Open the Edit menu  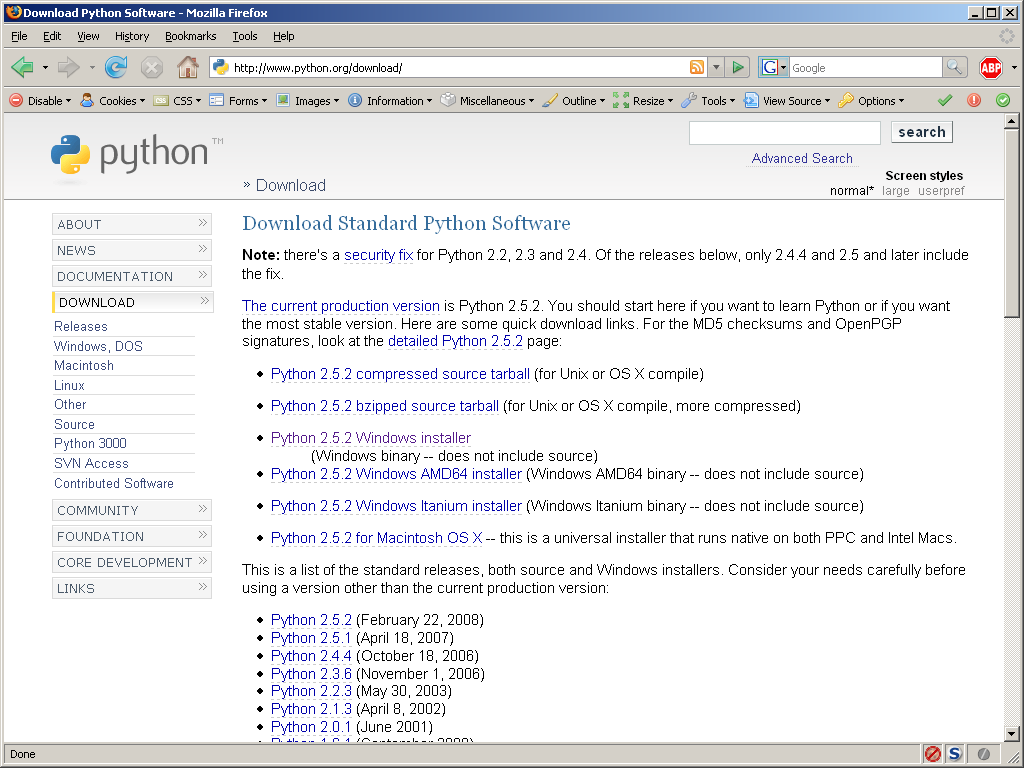click(x=52, y=36)
